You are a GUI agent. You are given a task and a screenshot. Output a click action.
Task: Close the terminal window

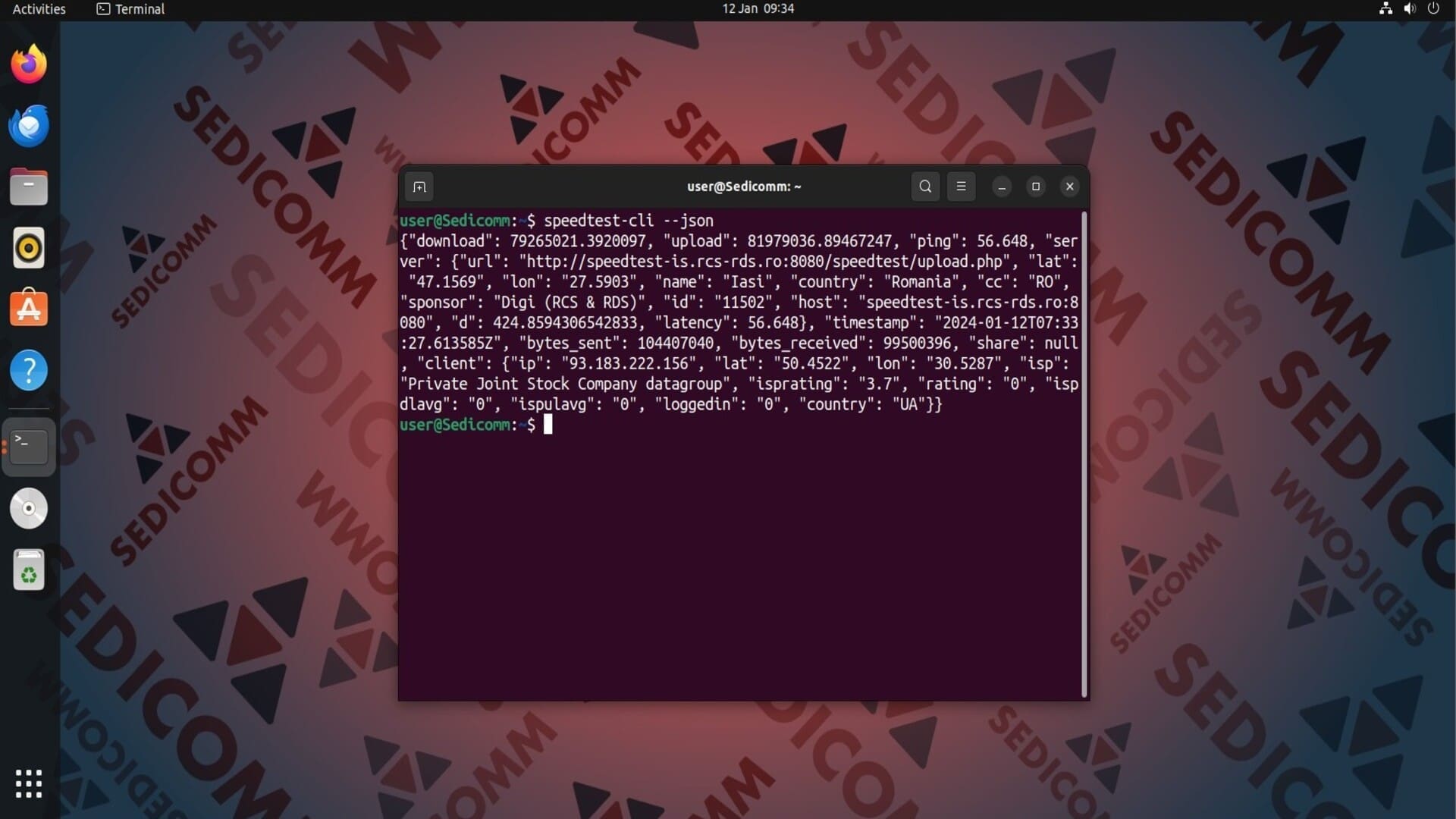[x=1070, y=187]
